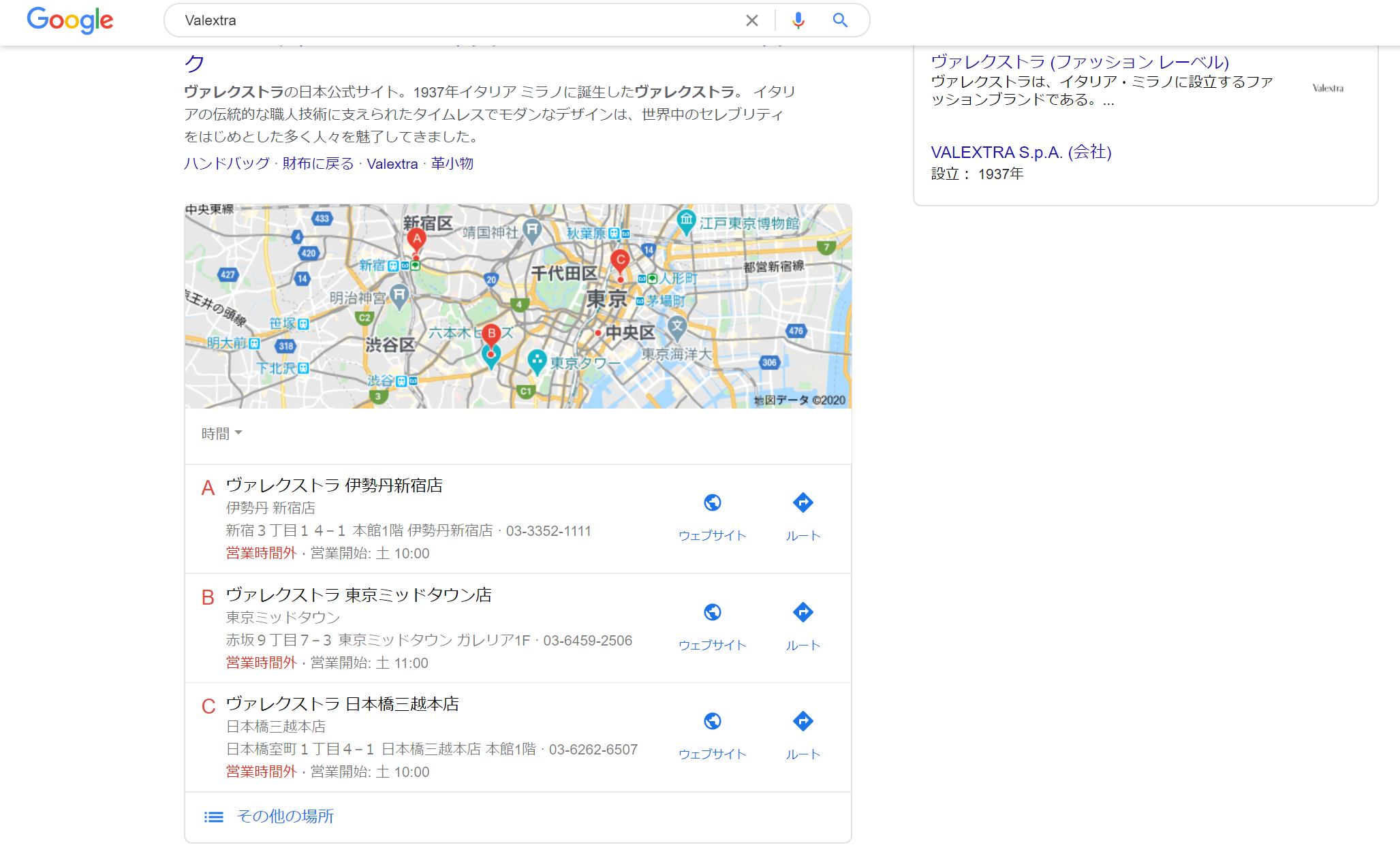
Task: Open the 財布に戻る sitelink
Action: click(x=318, y=163)
